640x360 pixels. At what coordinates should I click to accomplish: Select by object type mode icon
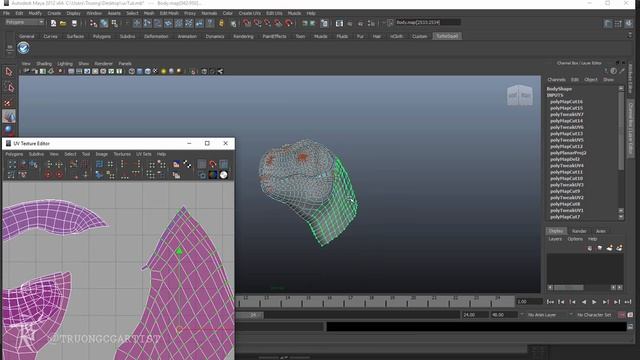[104, 24]
